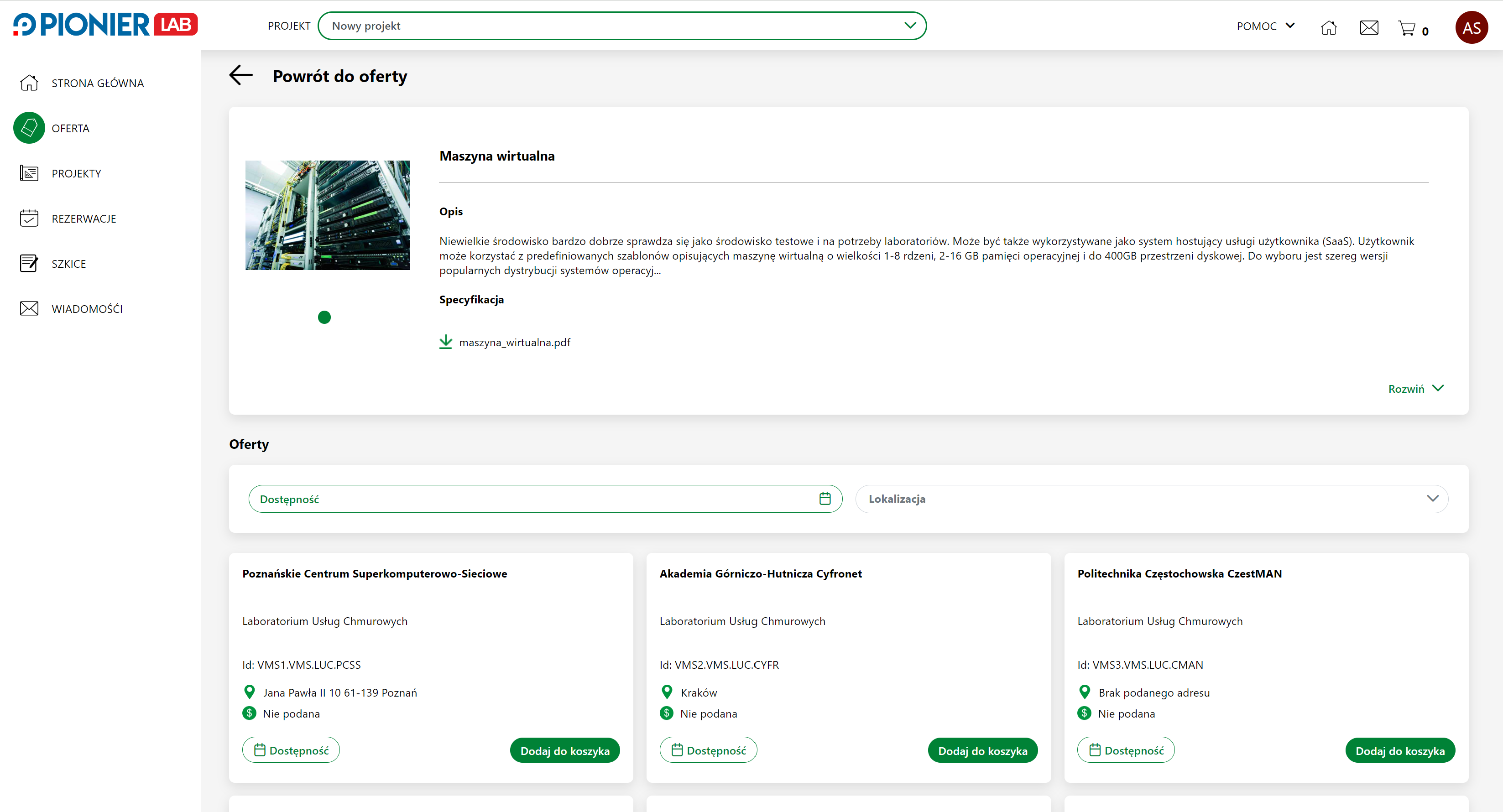1503x812 pixels.
Task: Click the location pin beside Kraków
Action: click(x=667, y=692)
